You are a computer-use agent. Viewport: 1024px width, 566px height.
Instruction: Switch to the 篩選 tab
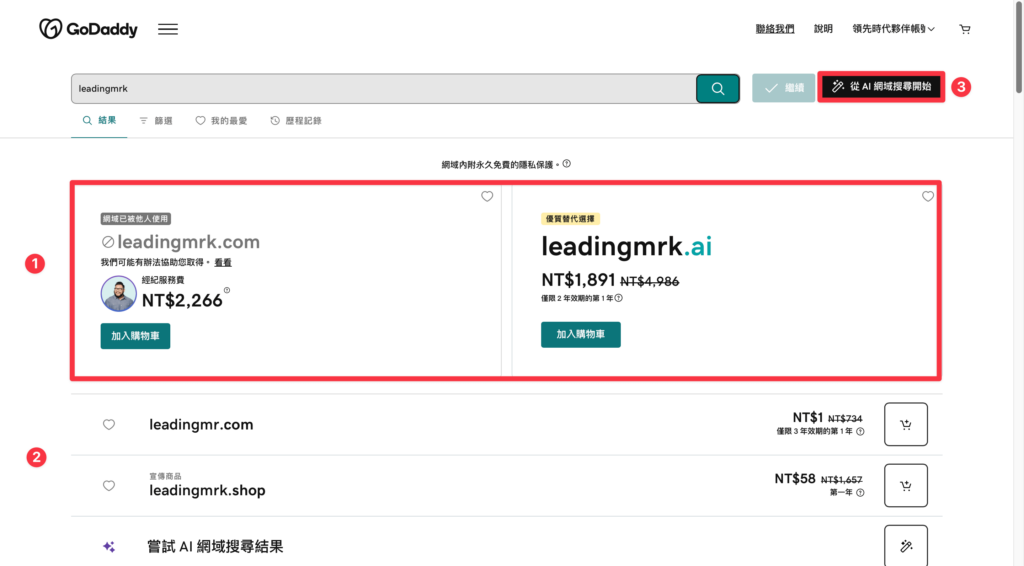pyautogui.click(x=156, y=121)
